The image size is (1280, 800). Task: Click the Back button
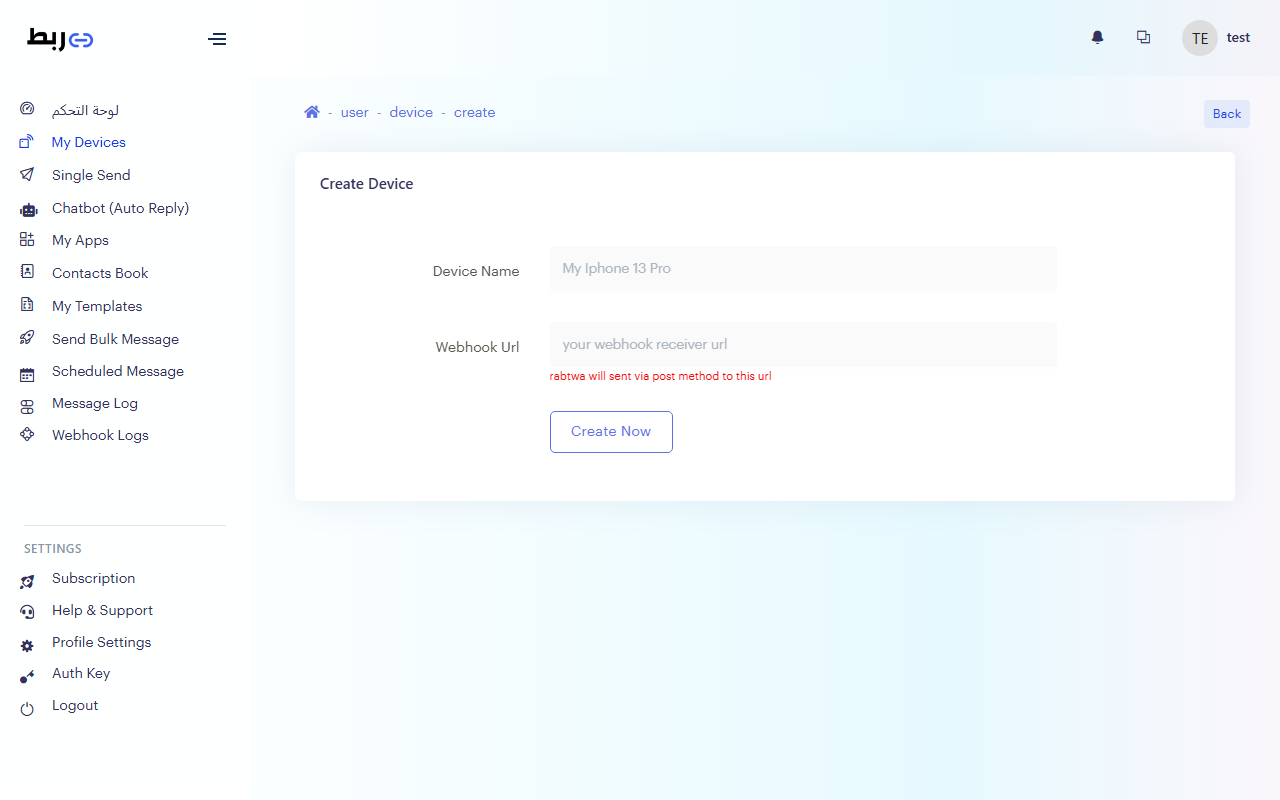click(x=1226, y=114)
